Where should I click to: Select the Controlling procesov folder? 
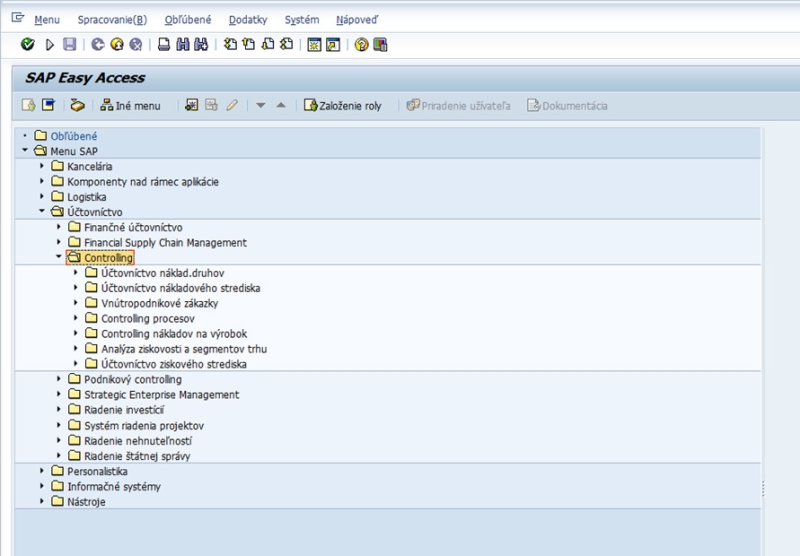click(140, 319)
